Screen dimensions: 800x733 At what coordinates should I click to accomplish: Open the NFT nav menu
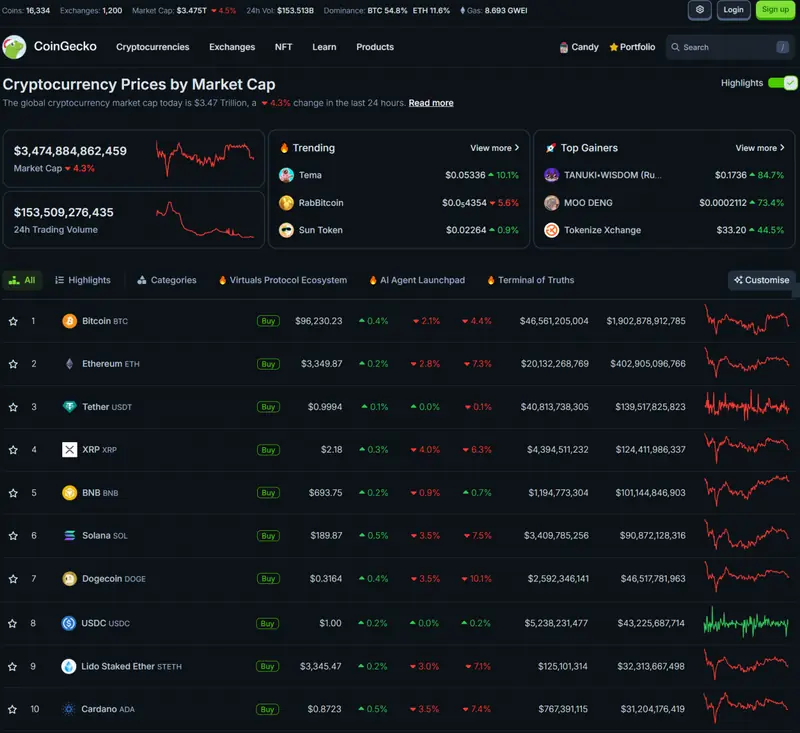pyautogui.click(x=284, y=47)
